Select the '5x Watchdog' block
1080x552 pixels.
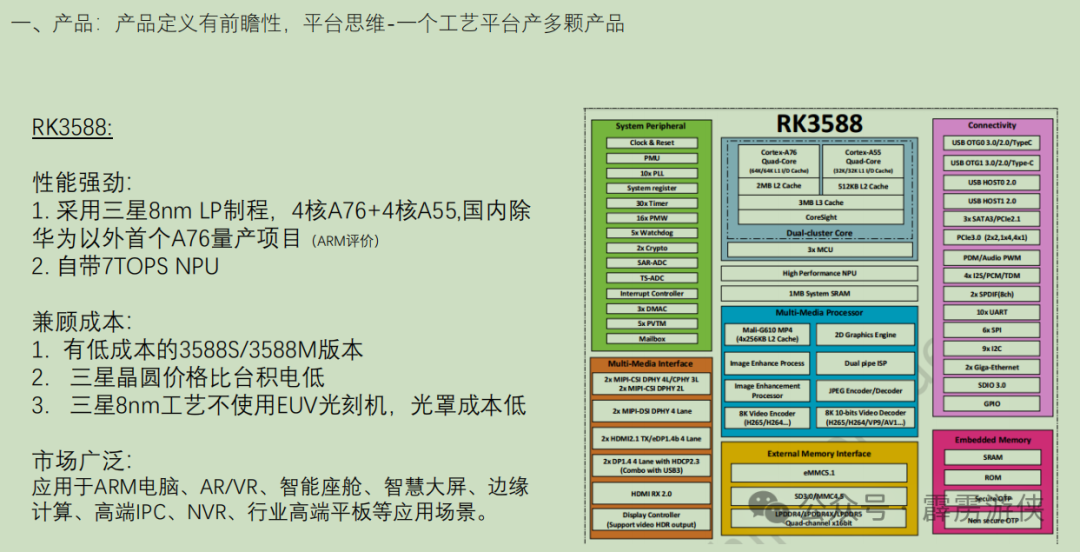pos(652,233)
